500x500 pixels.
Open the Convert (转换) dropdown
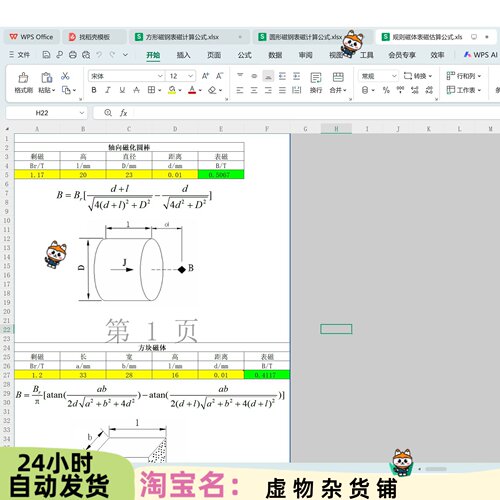(417, 76)
